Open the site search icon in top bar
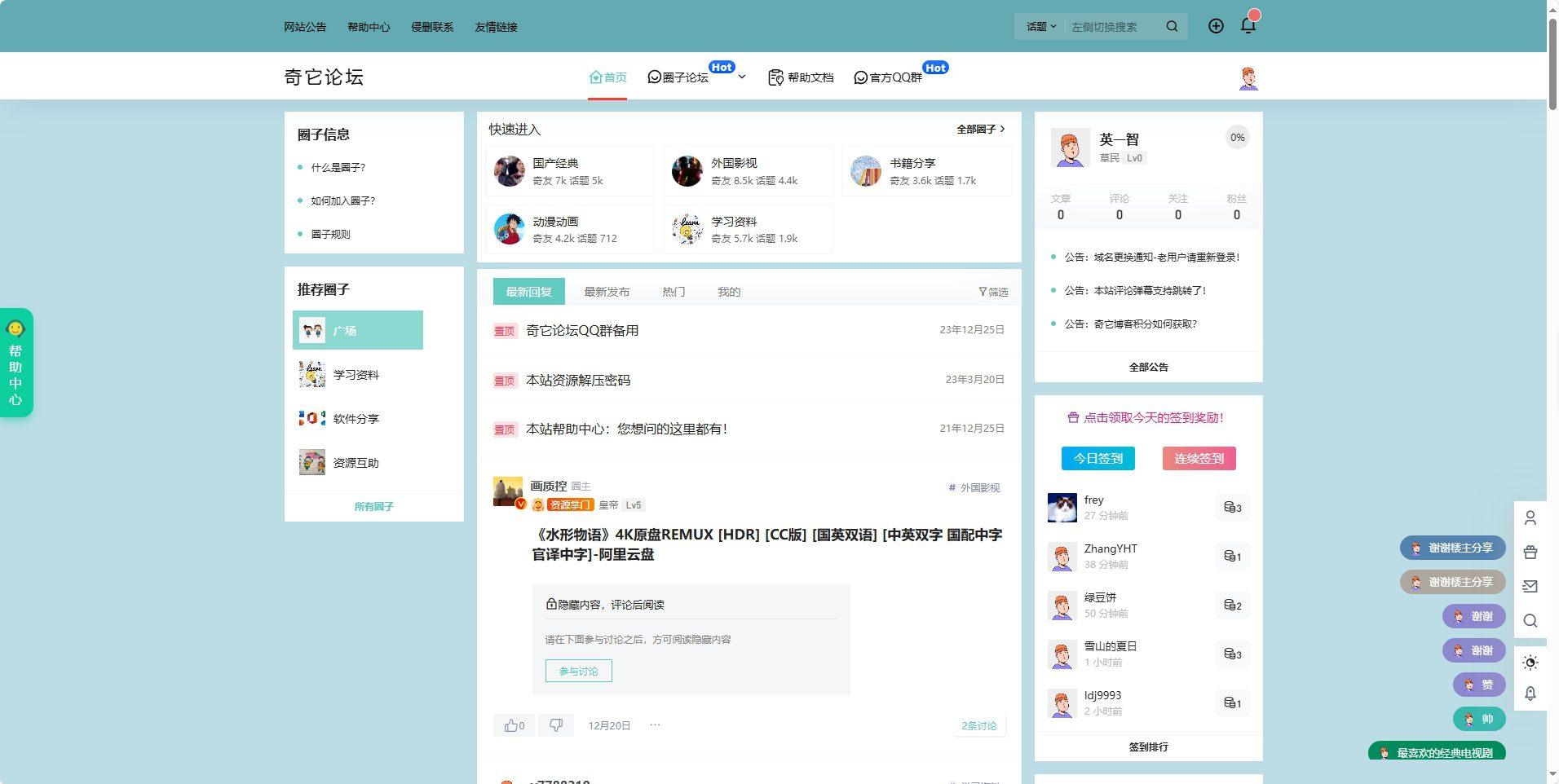 coord(1172,26)
